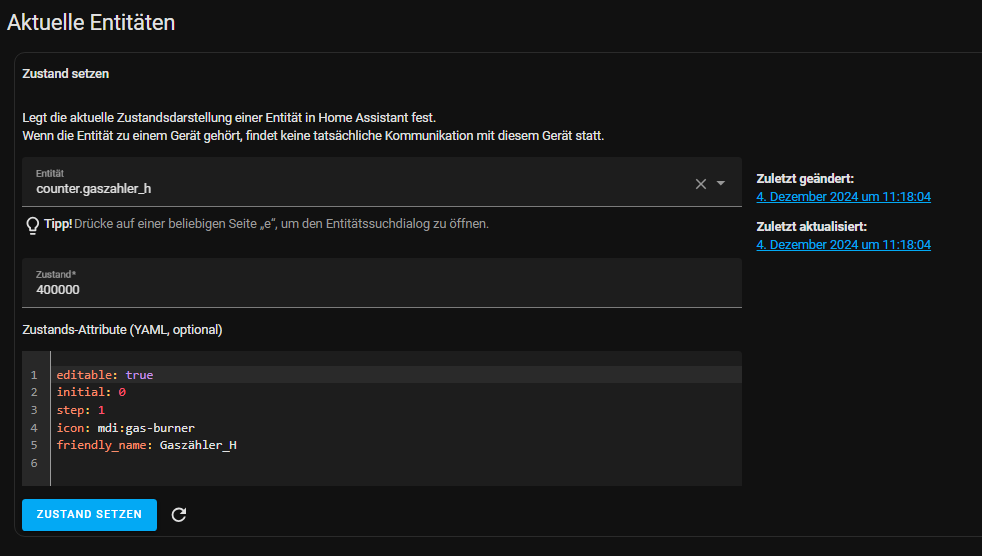Clear the selected entity with the X icon
This screenshot has height=556, width=982.
(700, 184)
